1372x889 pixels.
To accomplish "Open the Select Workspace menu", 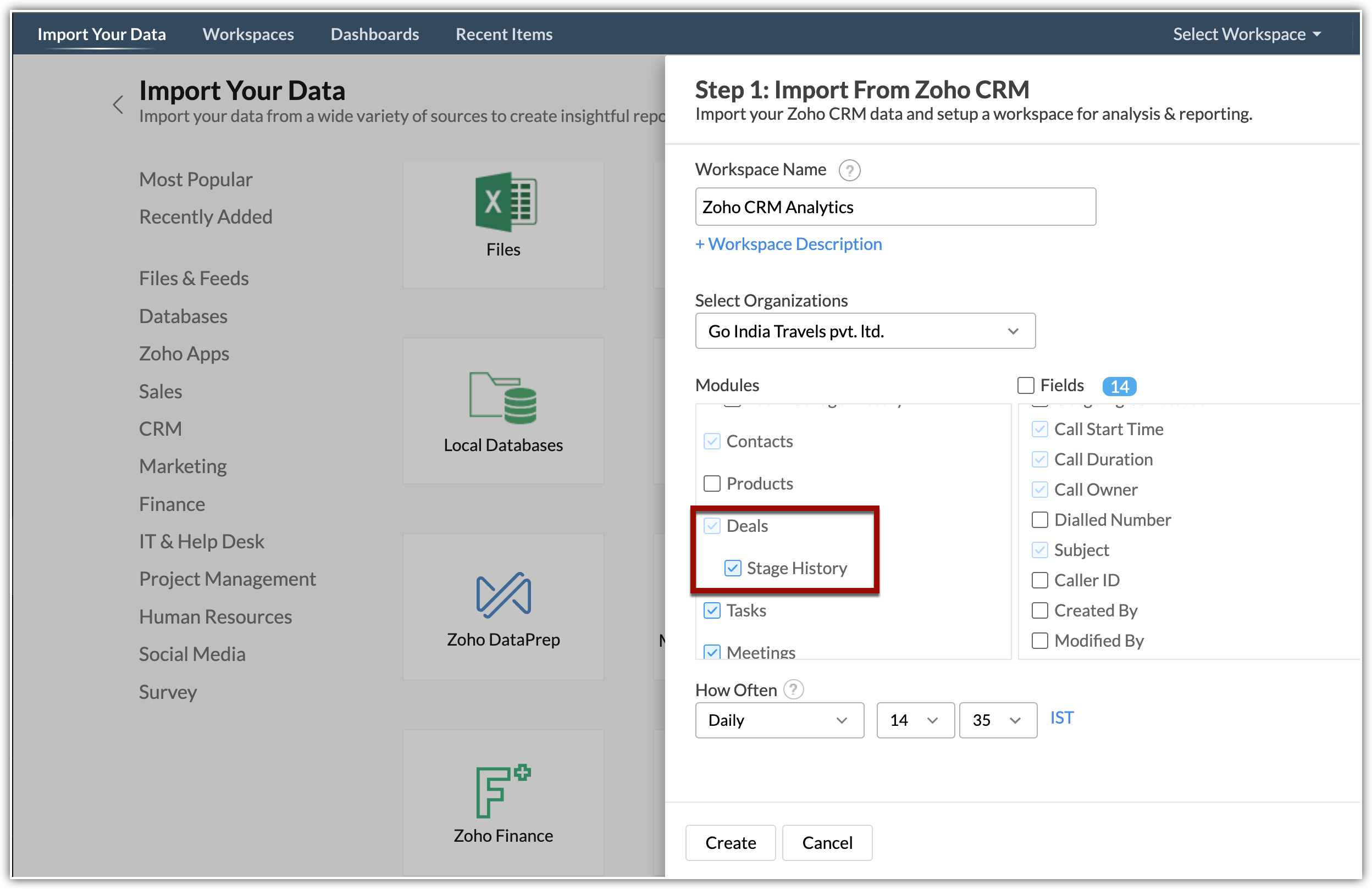I will (x=1246, y=34).
